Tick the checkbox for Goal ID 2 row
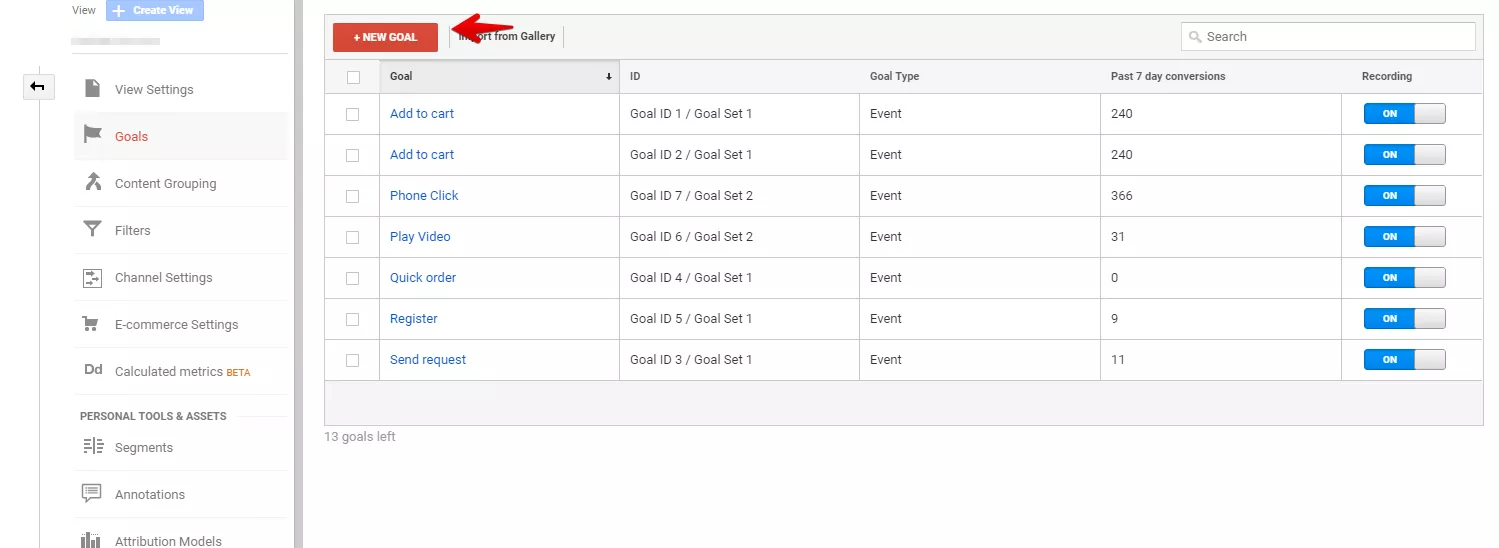 pos(352,155)
